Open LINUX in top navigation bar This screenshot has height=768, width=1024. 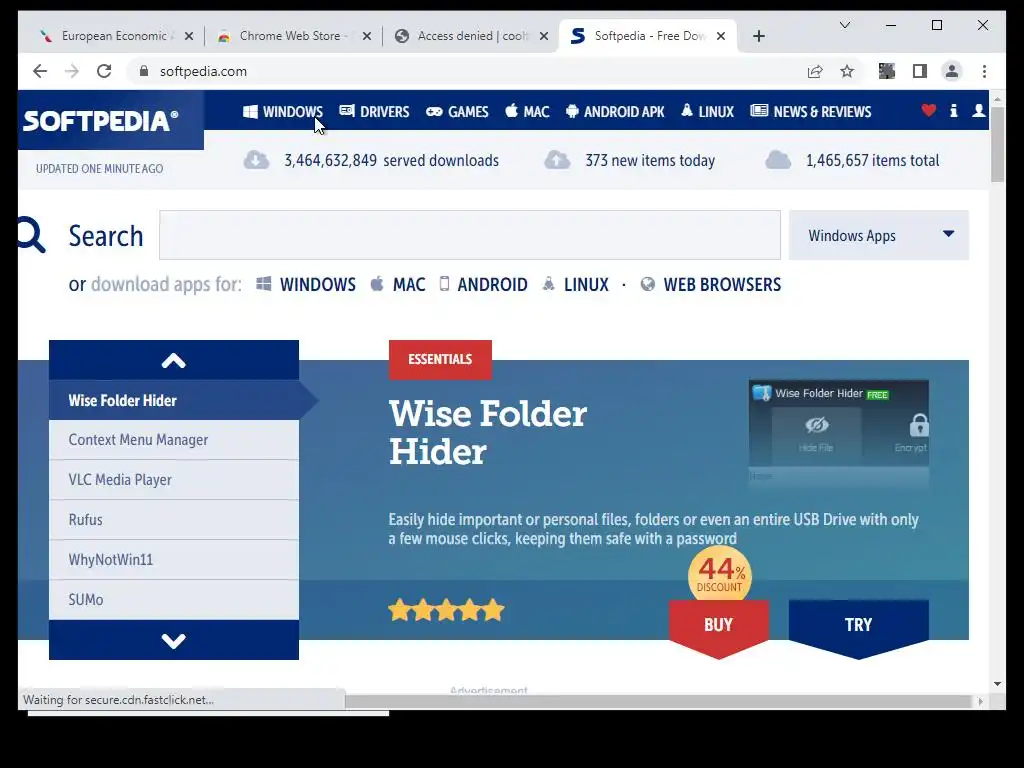[x=707, y=112]
